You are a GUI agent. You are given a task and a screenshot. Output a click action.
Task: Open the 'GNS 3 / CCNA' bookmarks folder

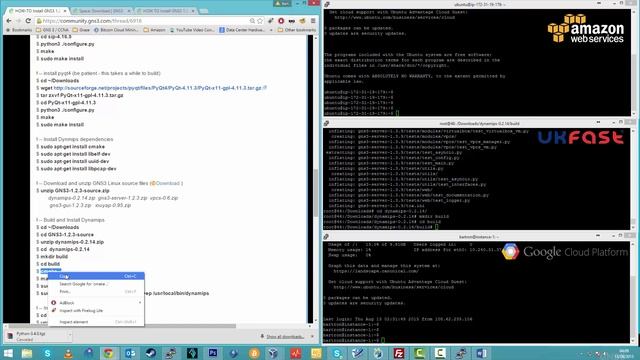53,30
